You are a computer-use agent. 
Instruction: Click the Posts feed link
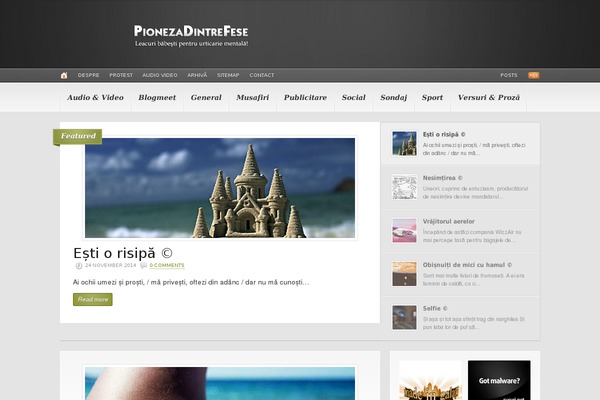tap(509, 75)
